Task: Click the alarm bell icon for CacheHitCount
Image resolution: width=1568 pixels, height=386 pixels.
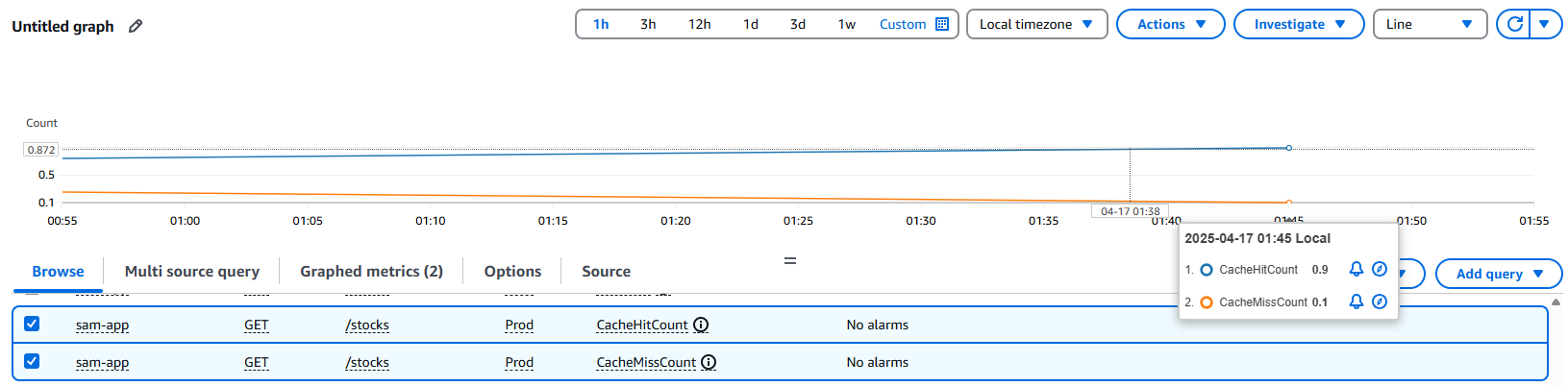Action: [x=1356, y=269]
